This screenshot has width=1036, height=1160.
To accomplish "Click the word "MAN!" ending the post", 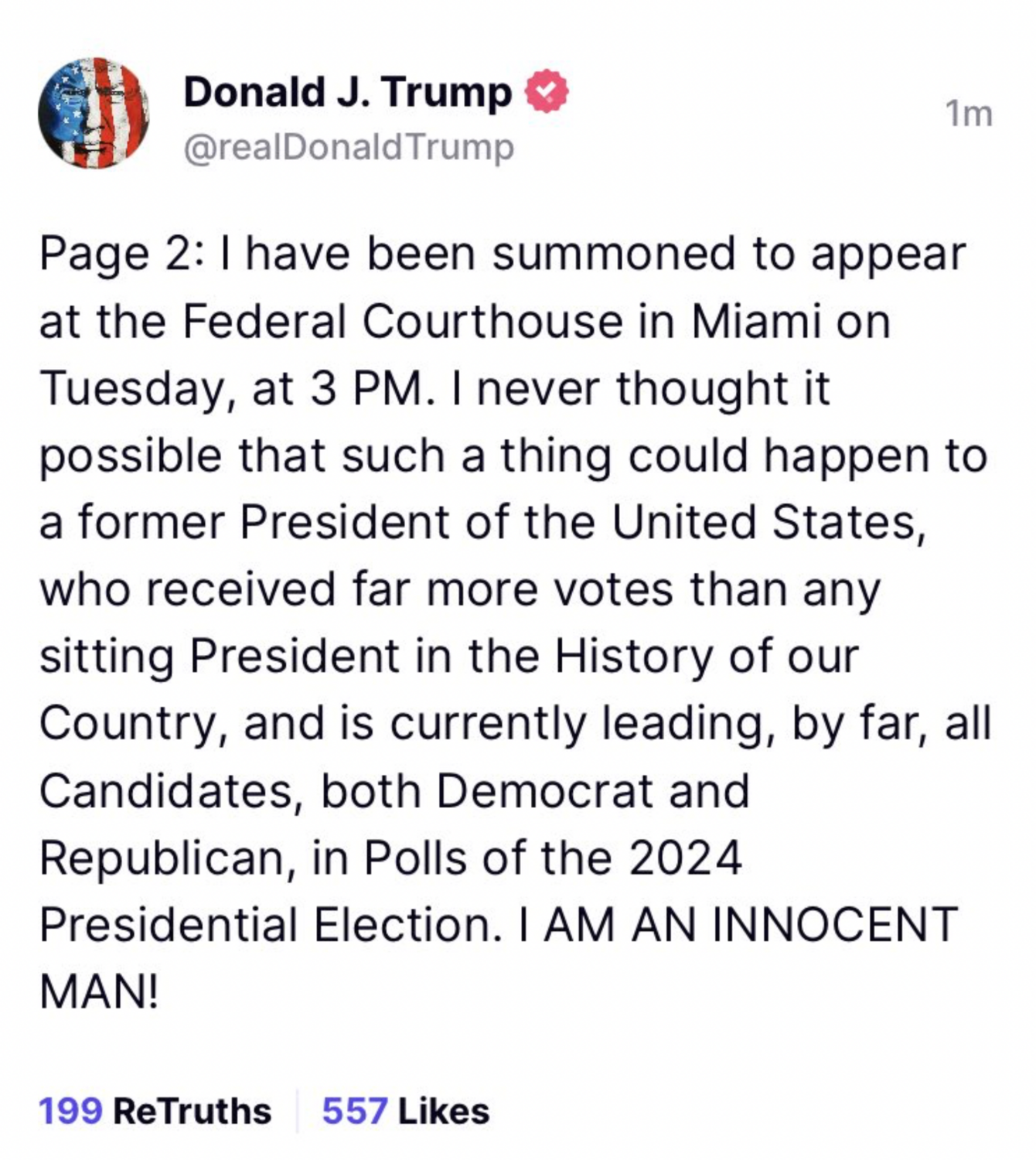I will click(x=100, y=991).
